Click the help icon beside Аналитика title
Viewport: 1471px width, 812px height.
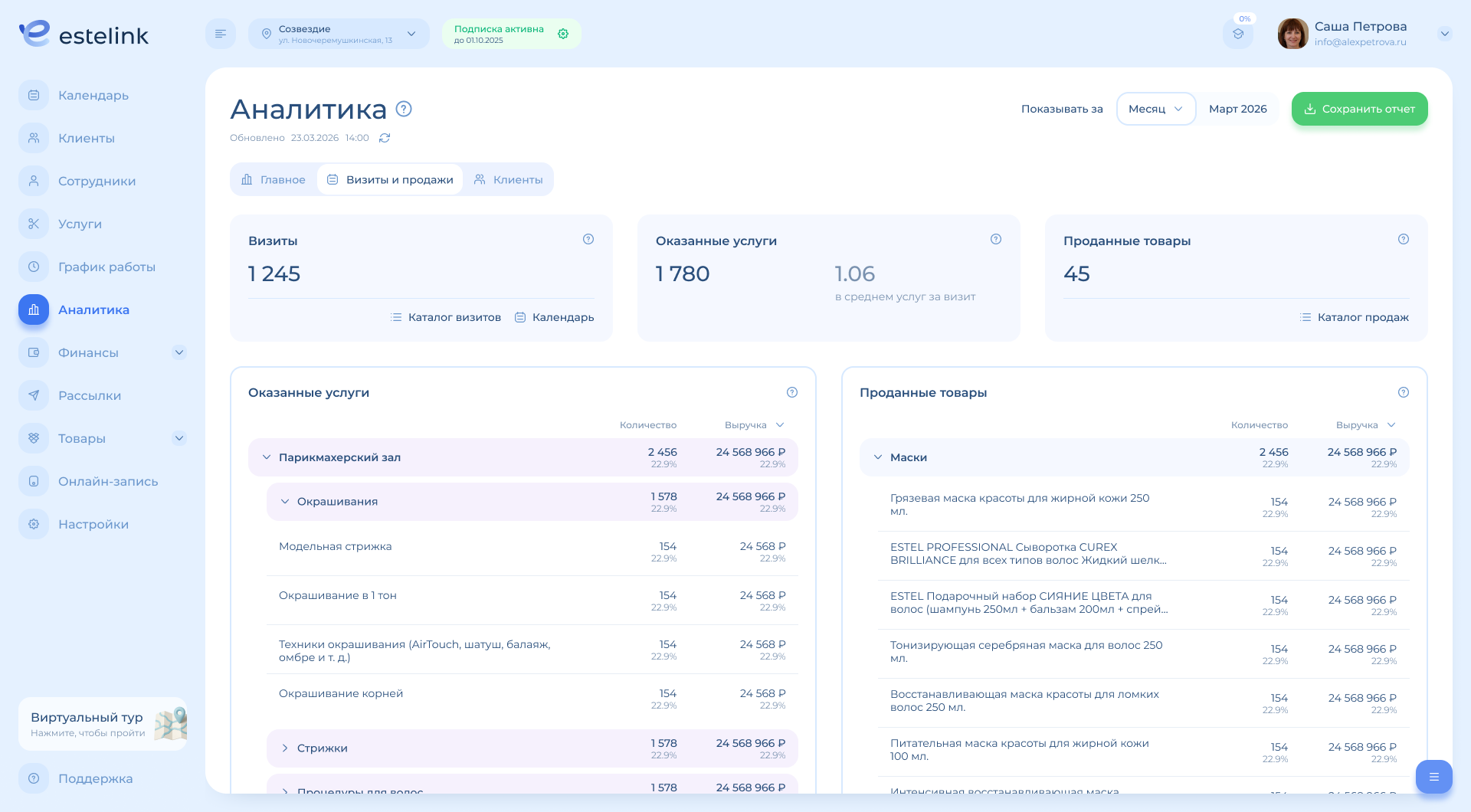pos(404,109)
